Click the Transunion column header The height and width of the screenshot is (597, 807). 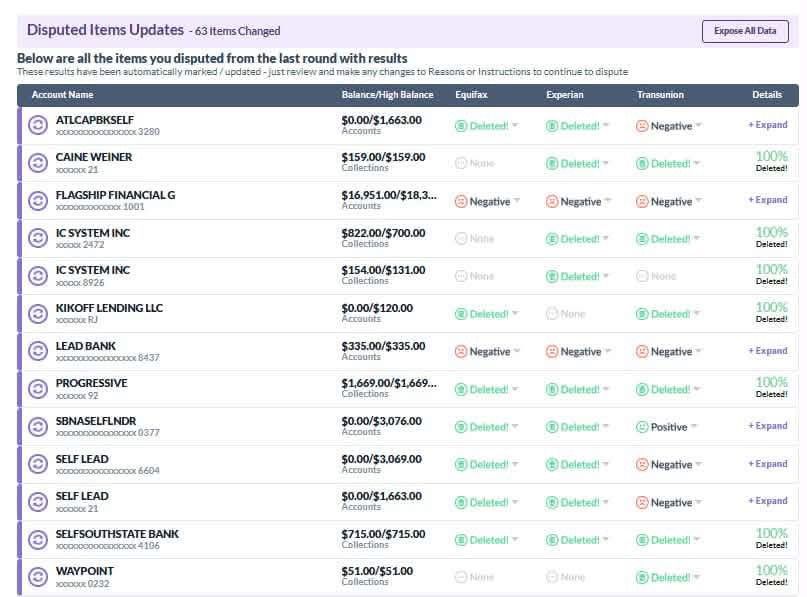click(x=660, y=95)
